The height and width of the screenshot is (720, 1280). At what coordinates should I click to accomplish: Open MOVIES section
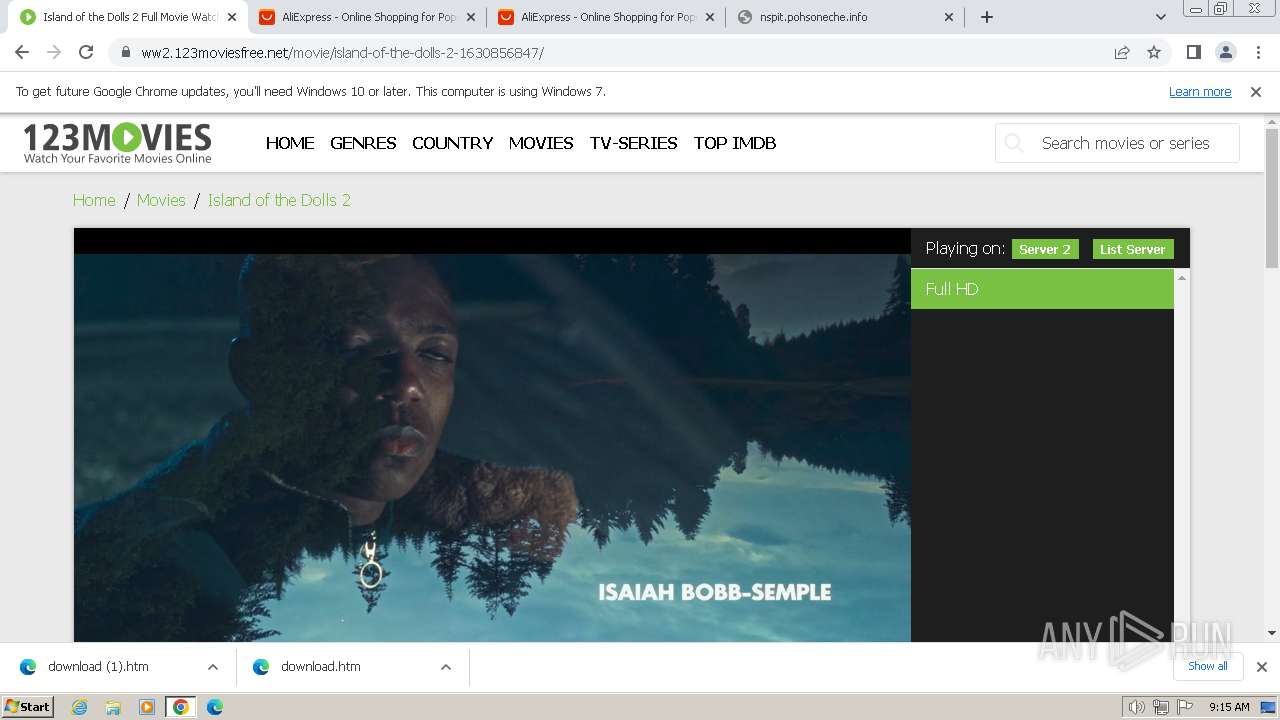541,143
